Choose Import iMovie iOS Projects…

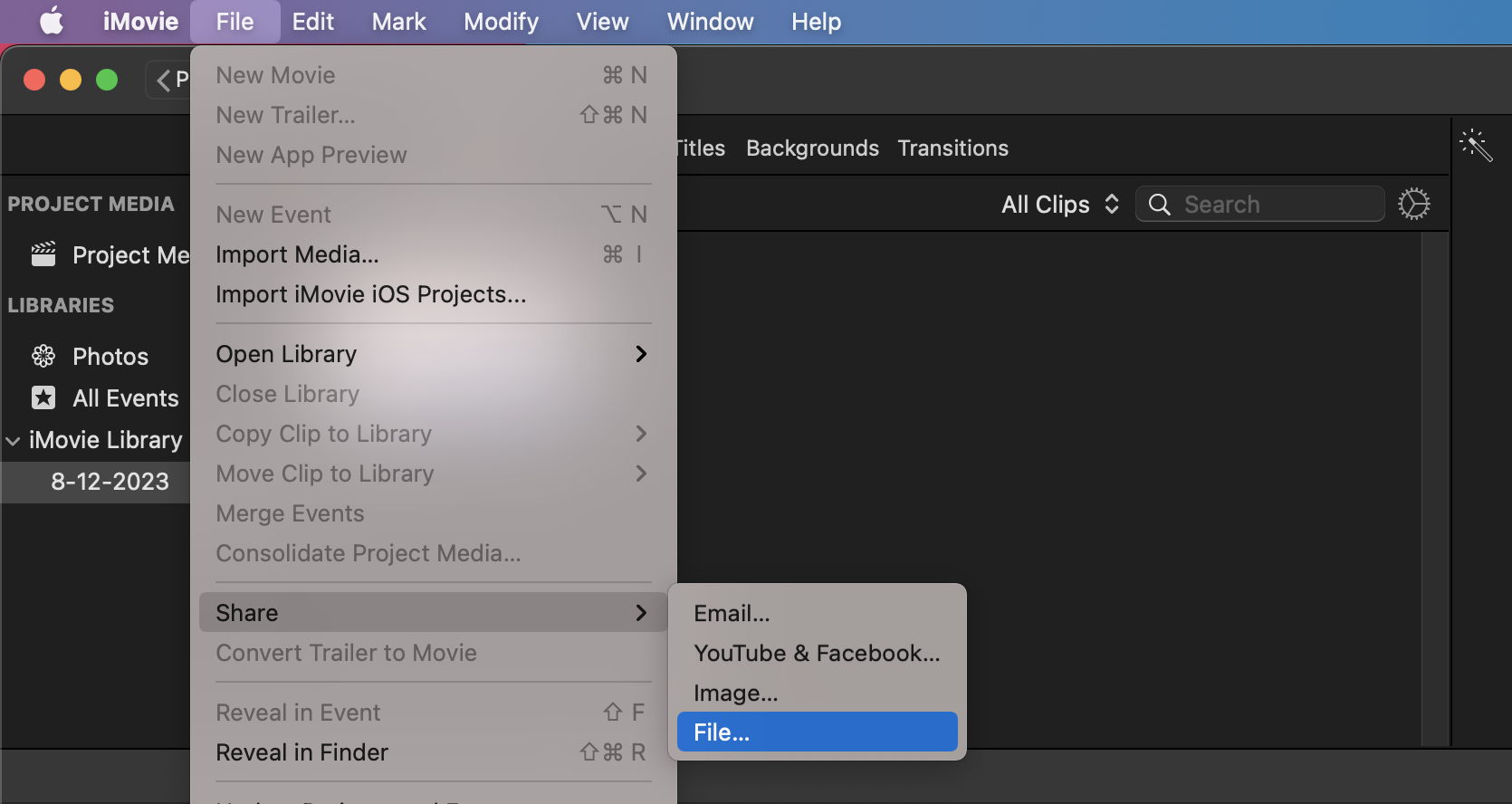[x=433, y=294]
